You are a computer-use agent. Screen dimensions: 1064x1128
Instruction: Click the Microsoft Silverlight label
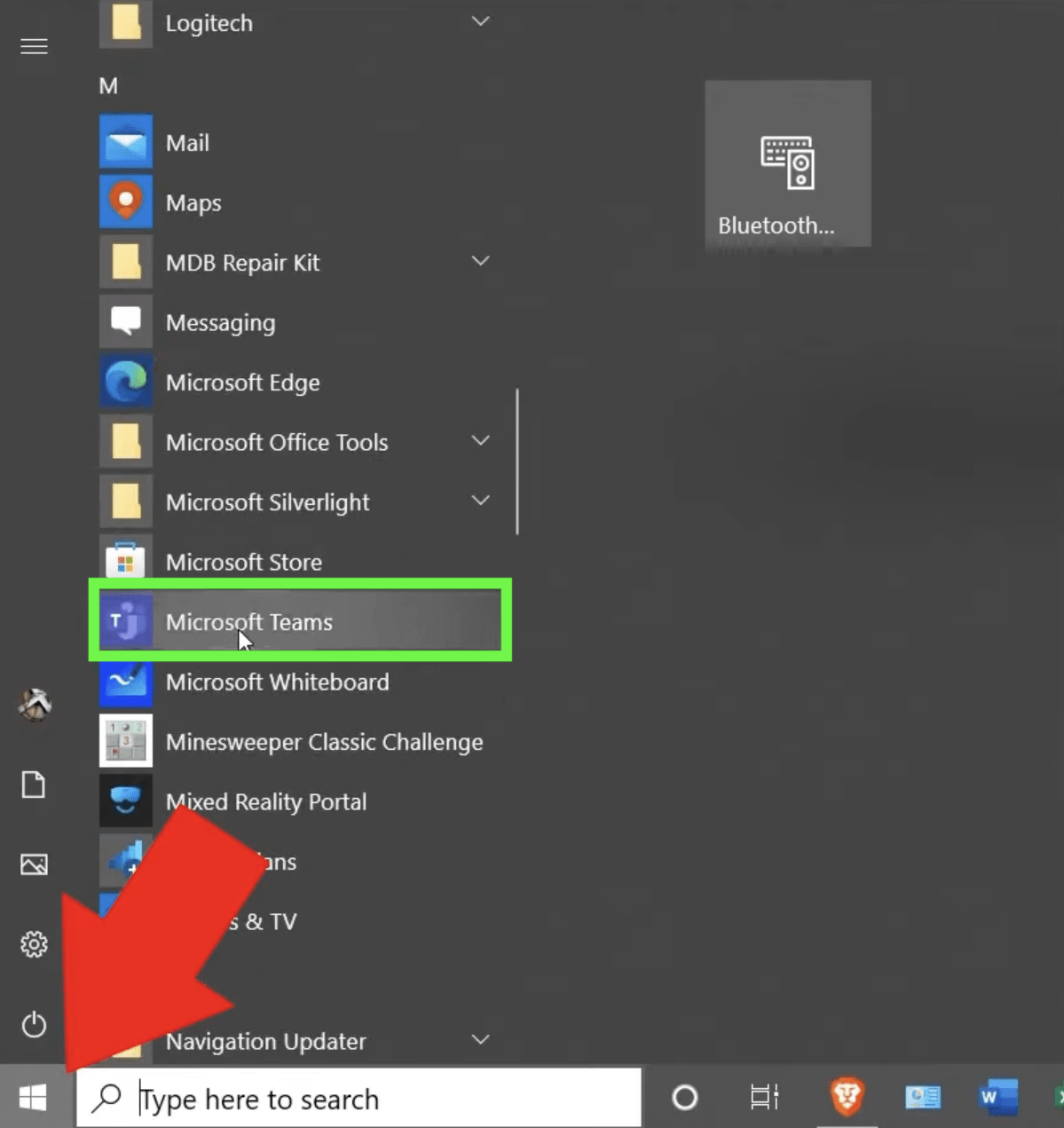(x=267, y=502)
